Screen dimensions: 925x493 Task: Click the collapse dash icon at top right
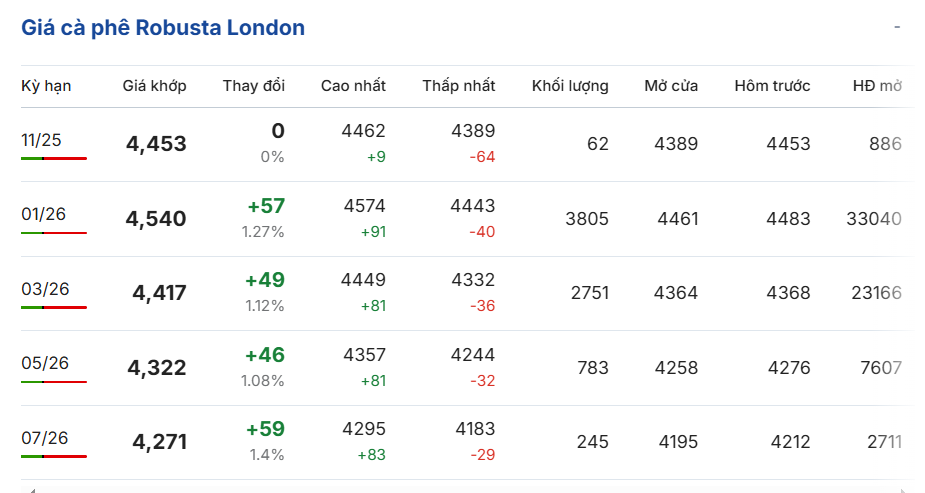pyautogui.click(x=897, y=27)
